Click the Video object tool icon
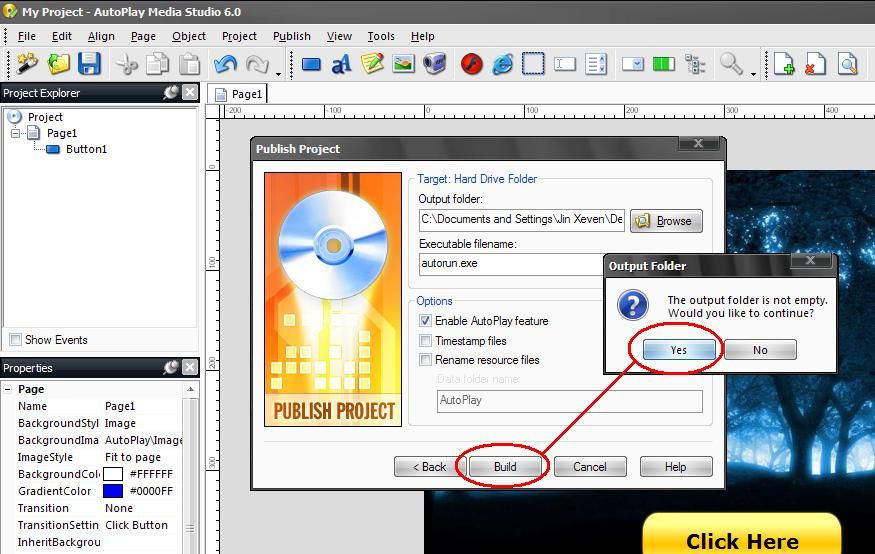 click(434, 64)
